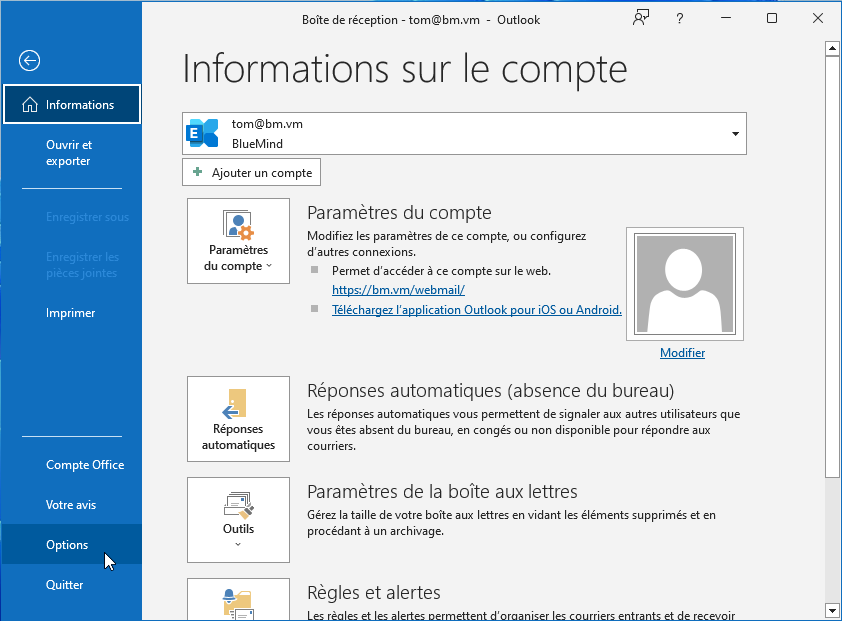Click the Exchange account icon
Screen dimensions: 842x621
pos(204,134)
